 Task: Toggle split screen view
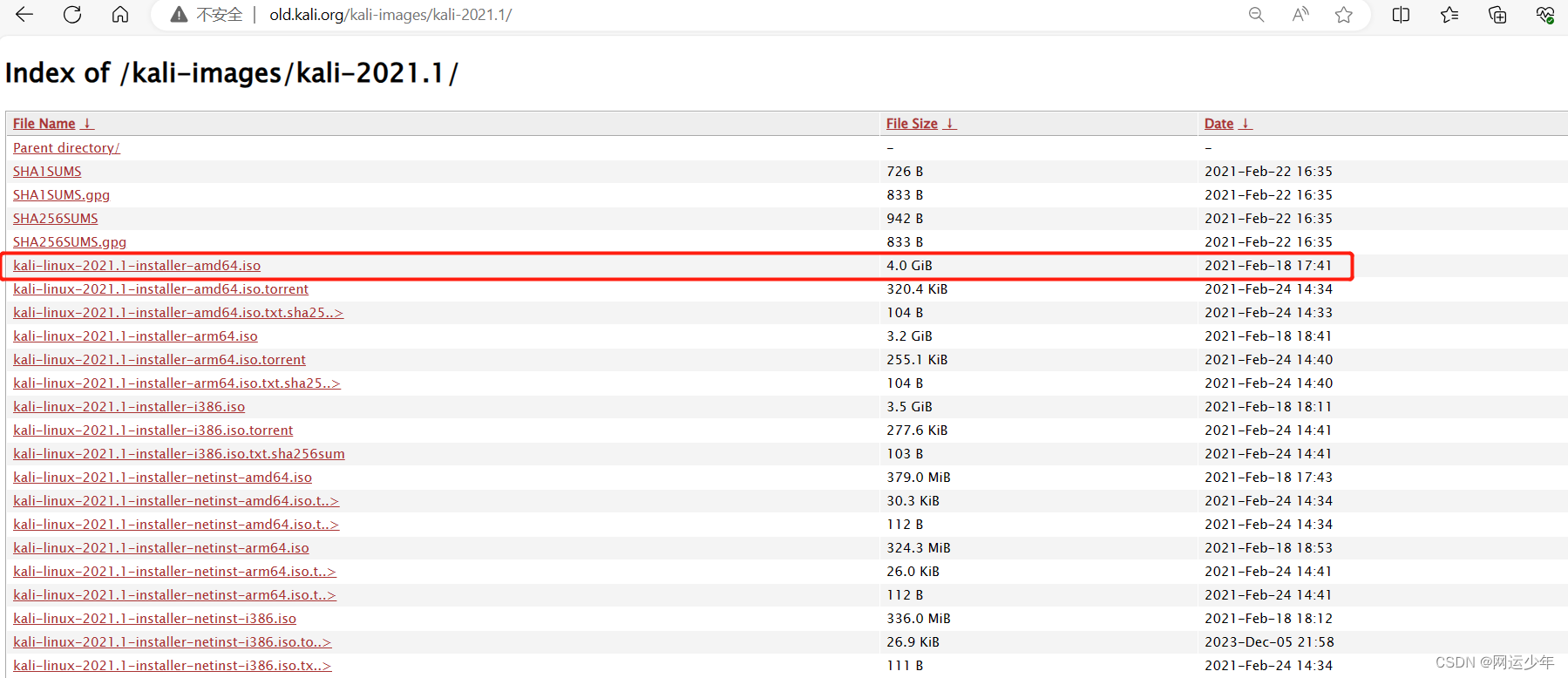[1401, 15]
